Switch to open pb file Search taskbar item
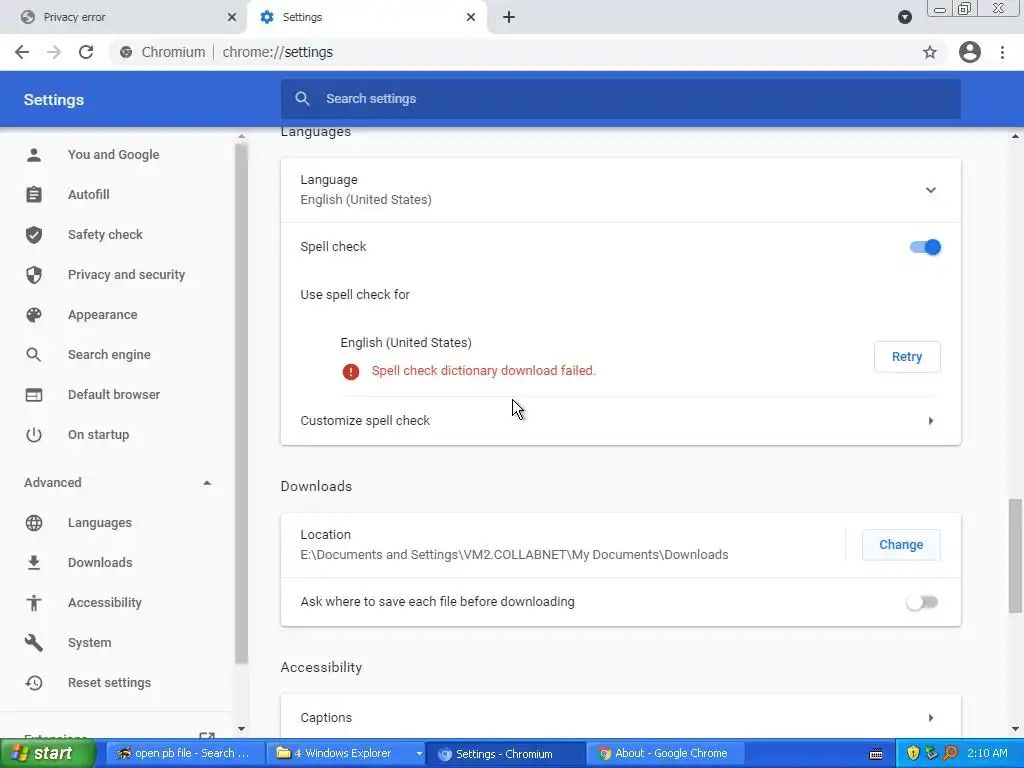 click(185, 753)
